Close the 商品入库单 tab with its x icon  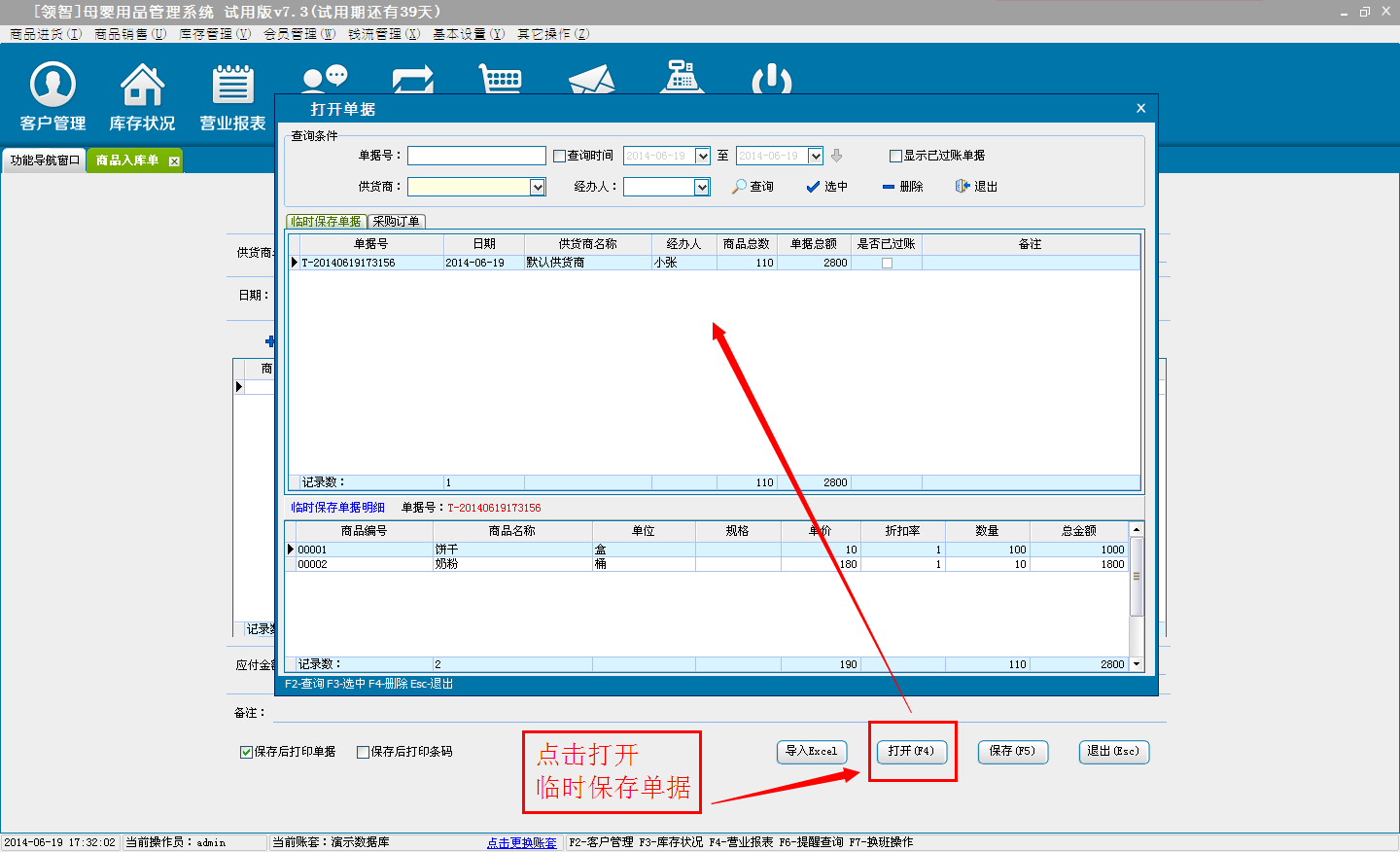(174, 161)
